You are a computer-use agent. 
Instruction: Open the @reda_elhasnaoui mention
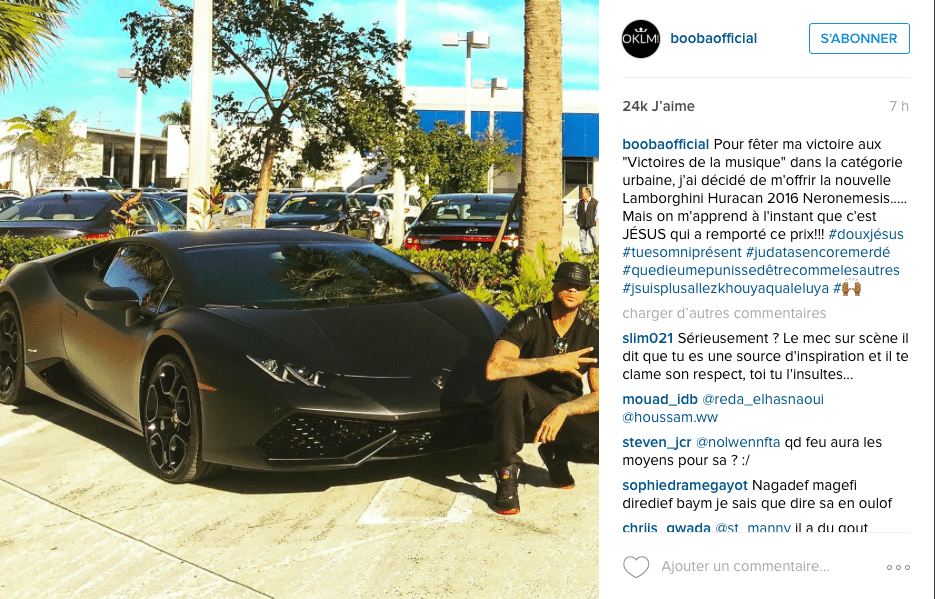point(763,399)
